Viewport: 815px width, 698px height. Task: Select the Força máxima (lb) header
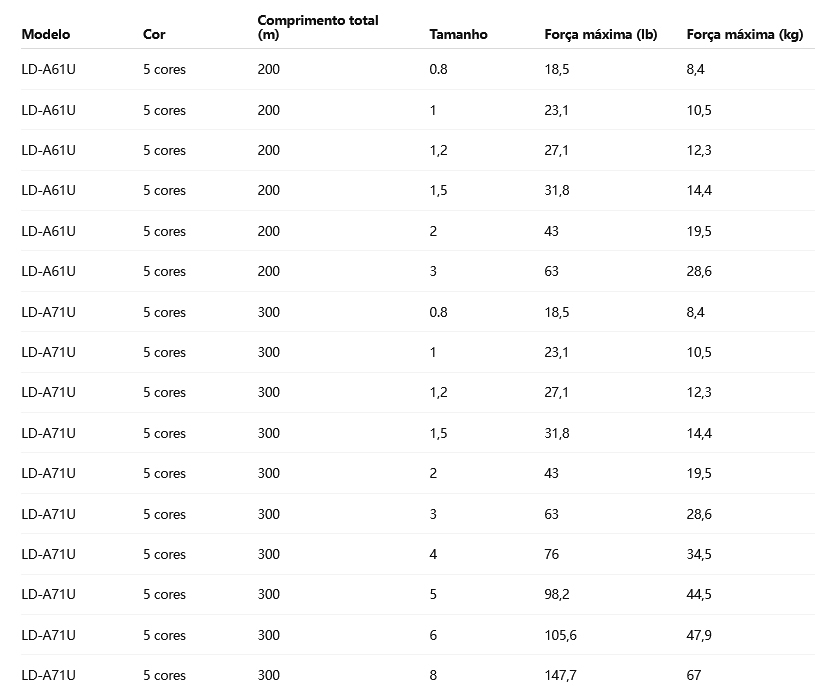[600, 34]
